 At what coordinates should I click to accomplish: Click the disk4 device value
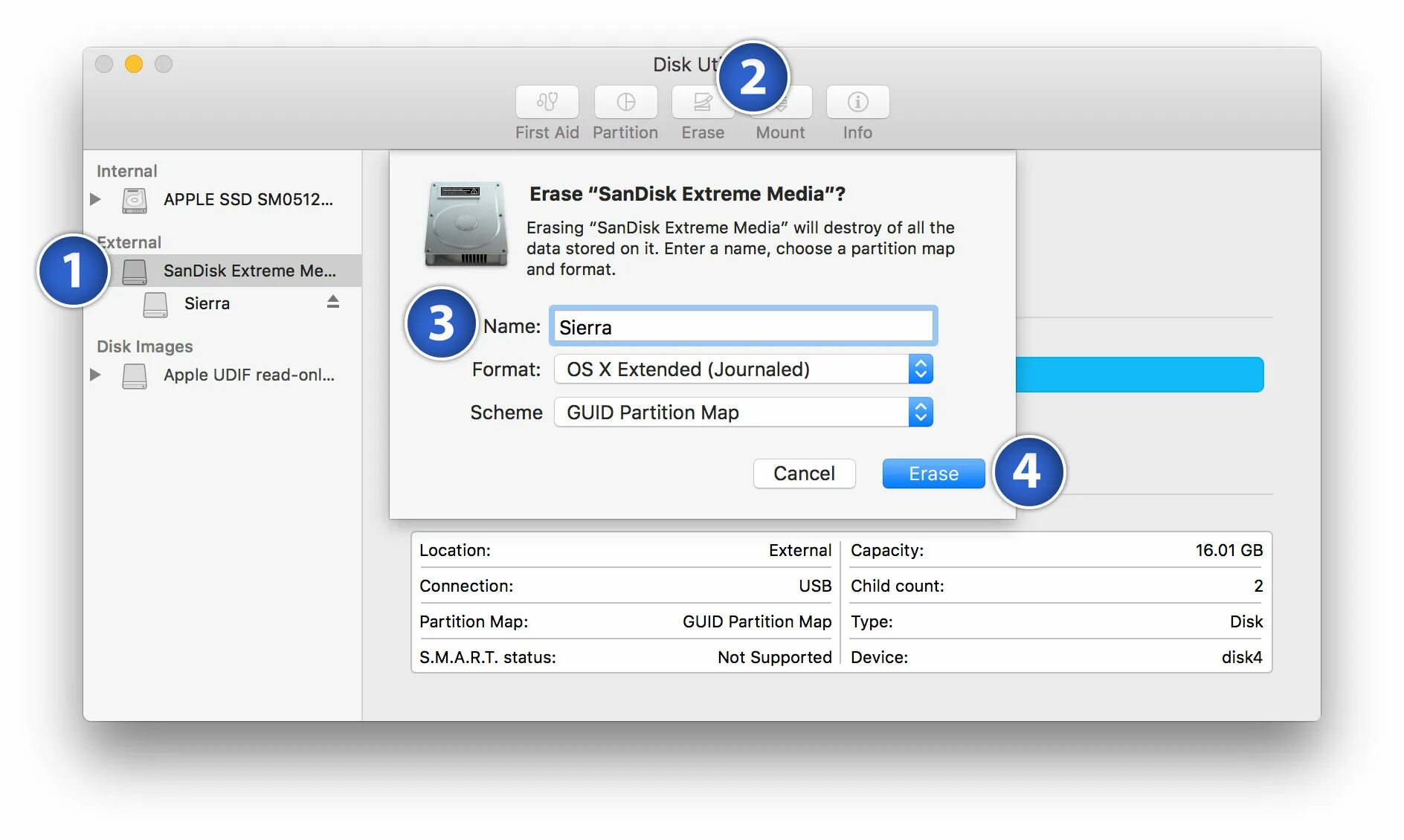[x=1242, y=657]
